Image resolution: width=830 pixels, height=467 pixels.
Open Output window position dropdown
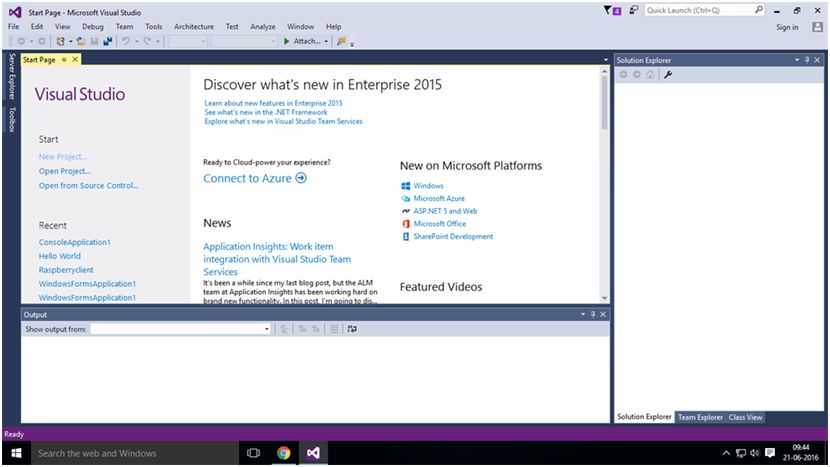tap(583, 314)
